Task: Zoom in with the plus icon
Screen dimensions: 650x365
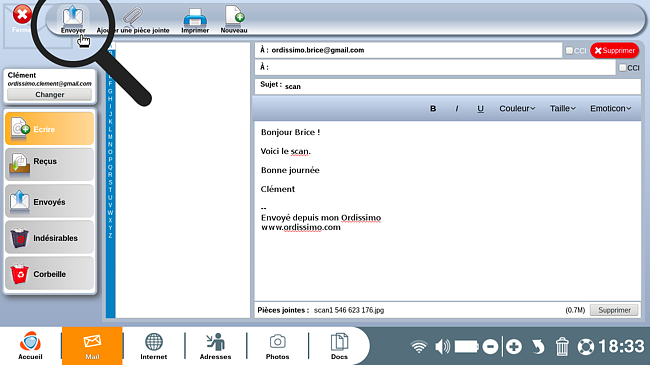Action: click(514, 346)
